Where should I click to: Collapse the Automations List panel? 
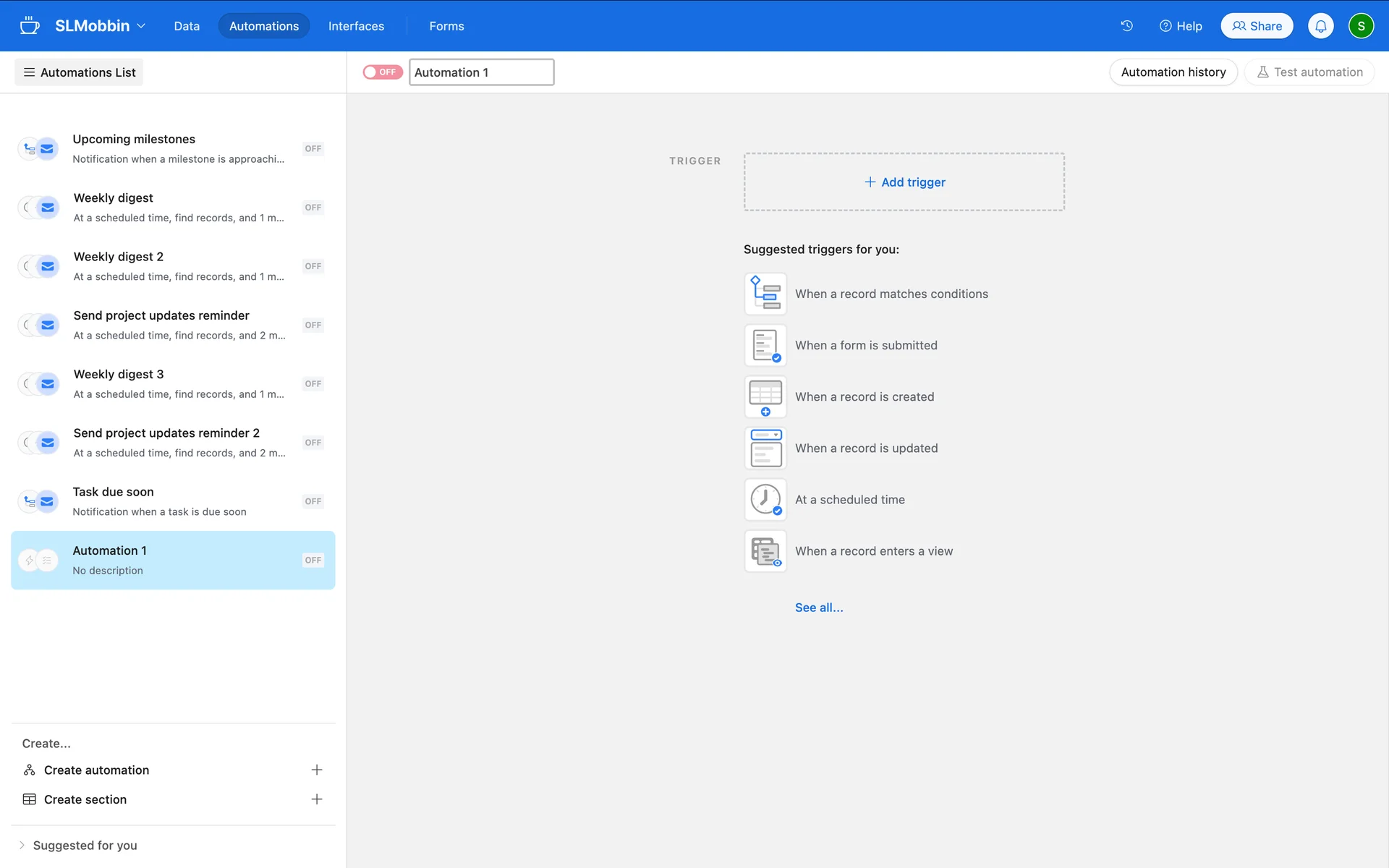pyautogui.click(x=79, y=72)
